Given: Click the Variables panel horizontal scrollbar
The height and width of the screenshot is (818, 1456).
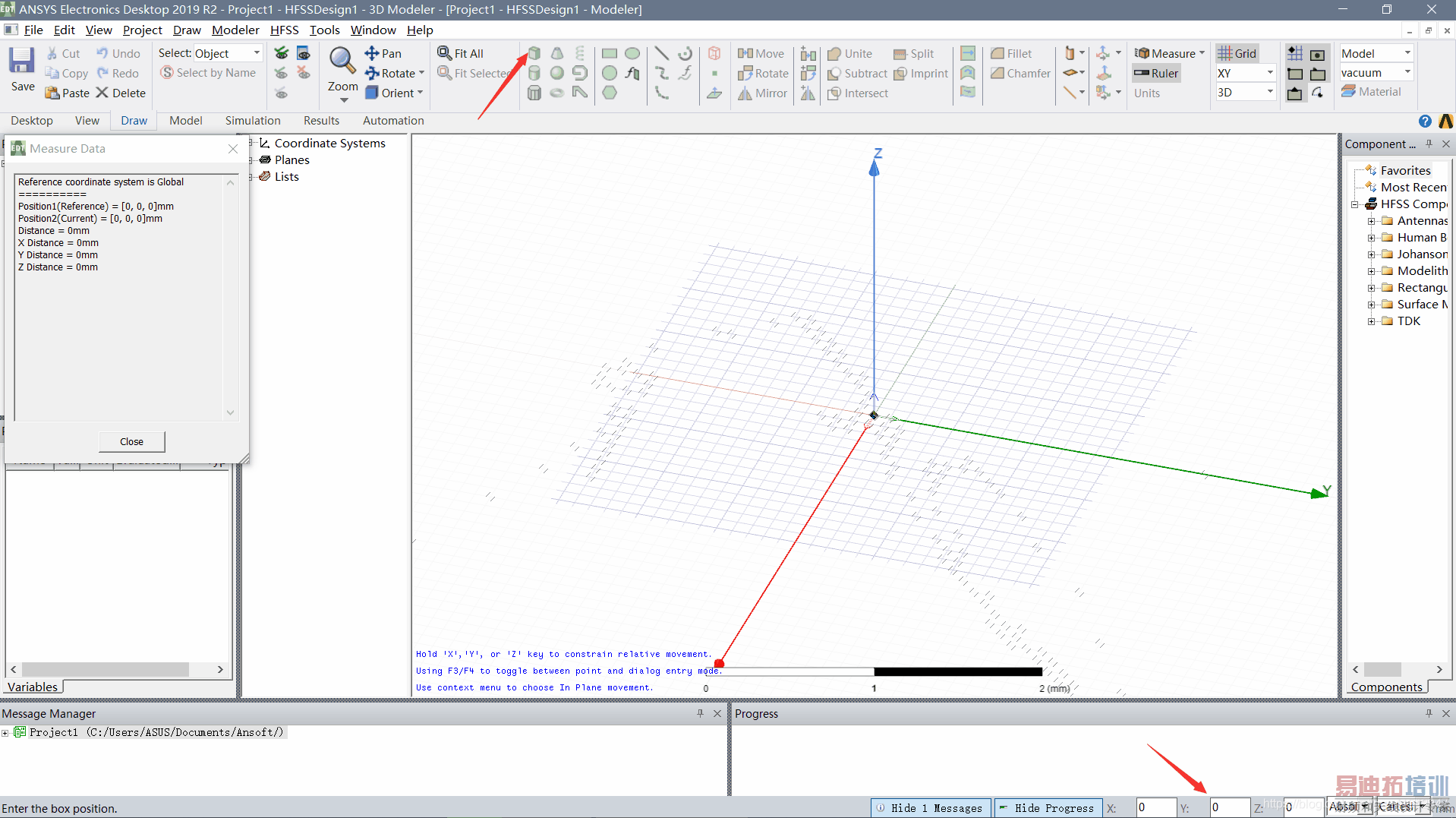Looking at the screenshot, I should [x=106, y=669].
